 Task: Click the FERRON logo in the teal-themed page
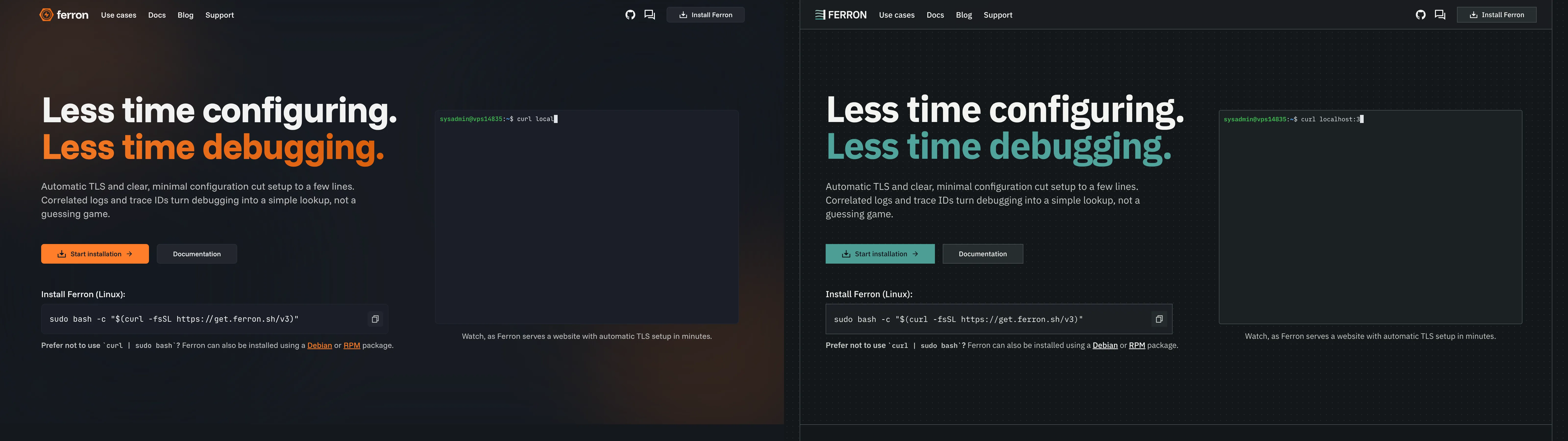click(x=841, y=15)
